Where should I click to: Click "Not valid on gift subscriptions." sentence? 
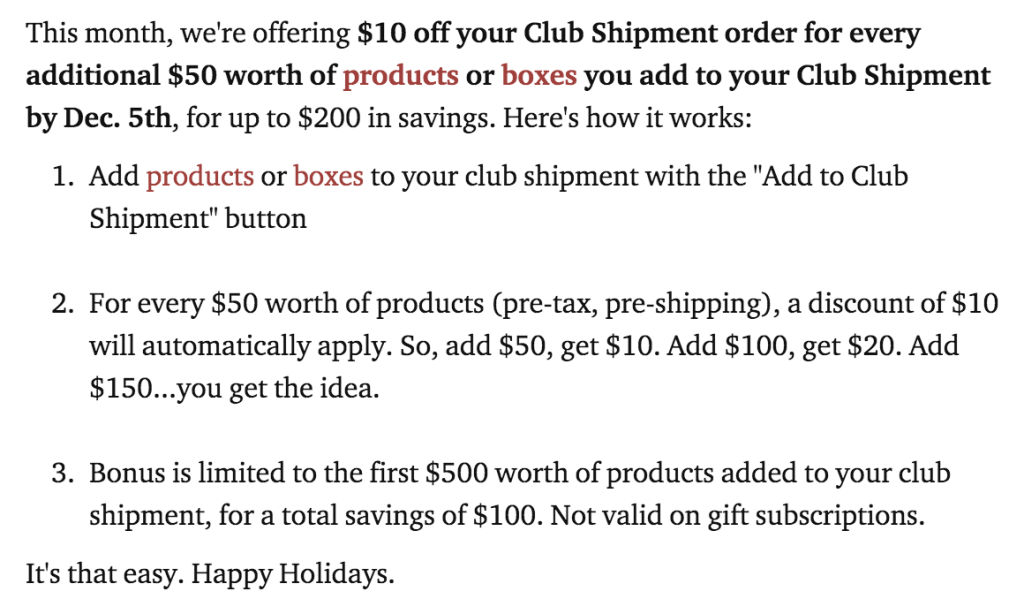pyautogui.click(x=738, y=516)
